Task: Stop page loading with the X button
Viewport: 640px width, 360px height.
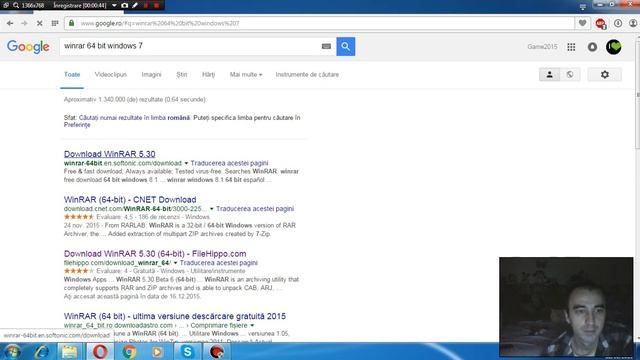Action: tap(40, 23)
